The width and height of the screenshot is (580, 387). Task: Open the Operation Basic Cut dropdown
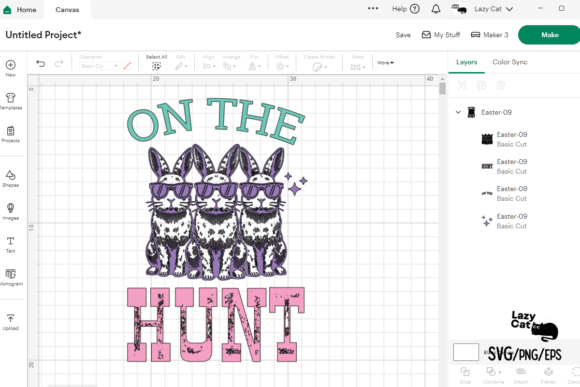[99, 66]
